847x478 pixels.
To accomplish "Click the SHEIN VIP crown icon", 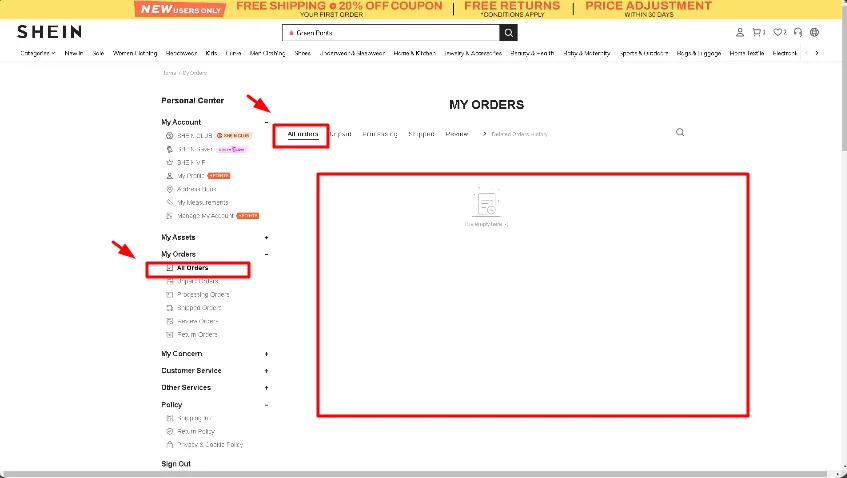I will (x=169, y=163).
